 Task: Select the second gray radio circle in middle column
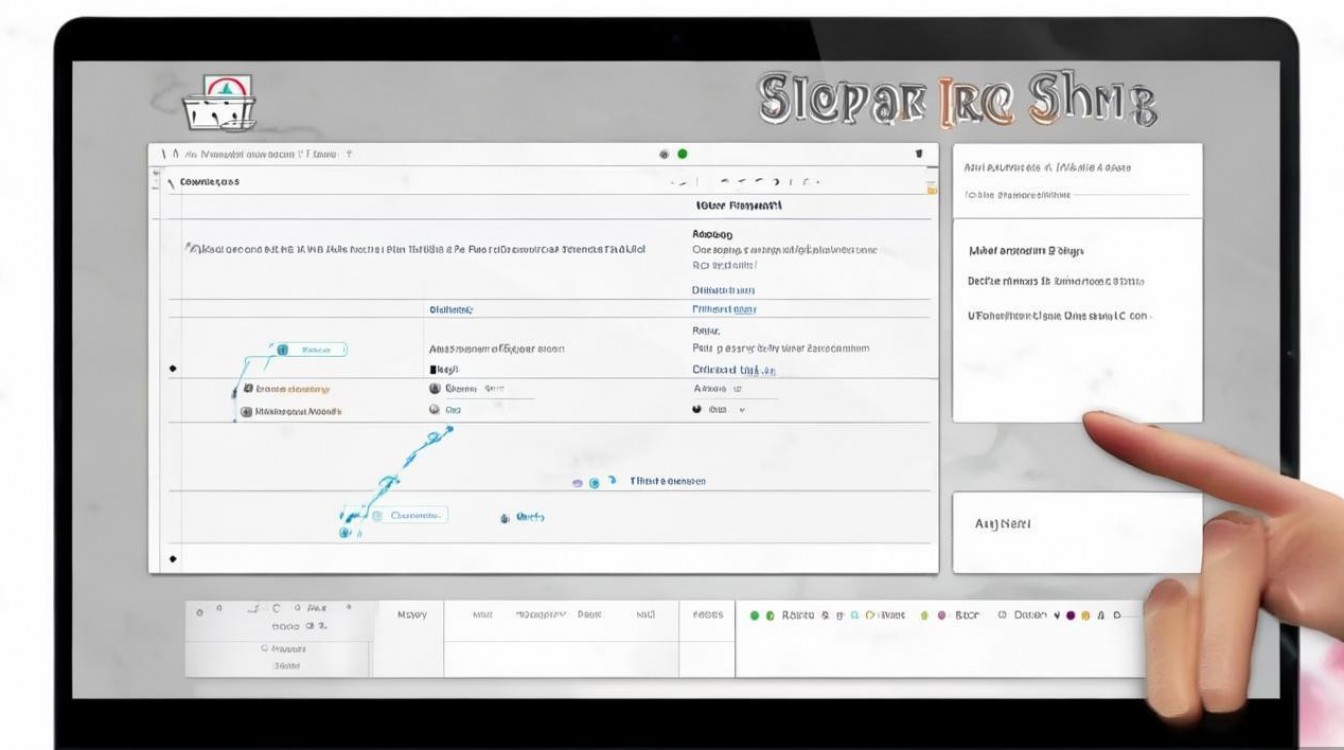tap(435, 410)
